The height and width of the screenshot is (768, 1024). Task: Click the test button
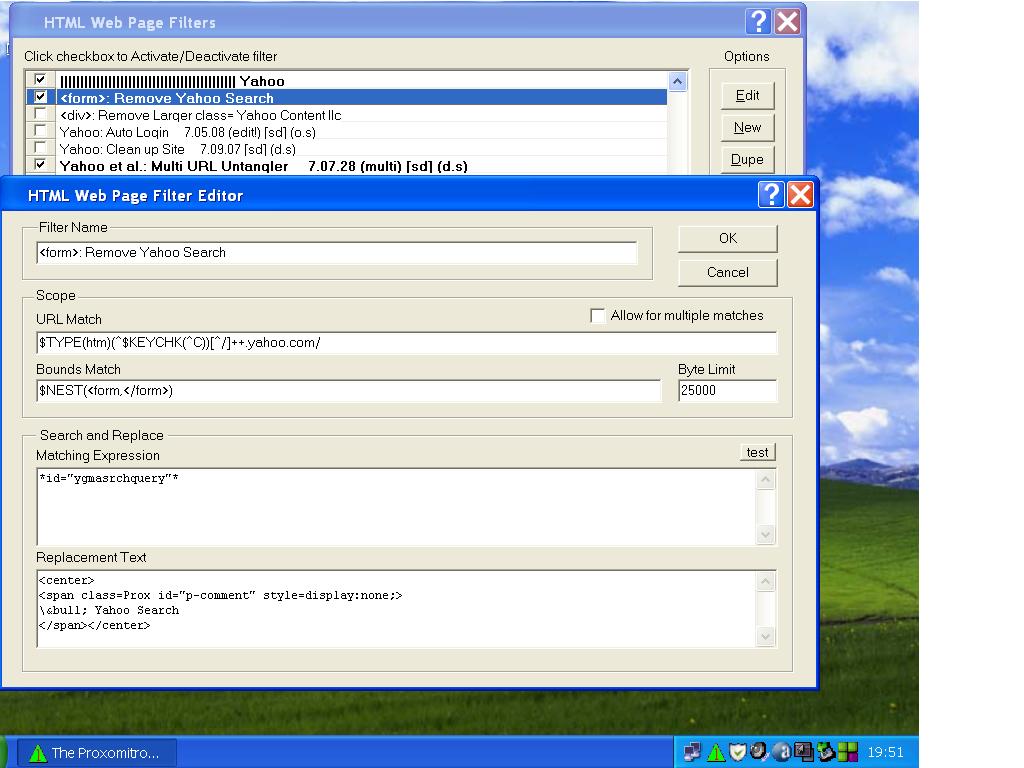coord(757,453)
